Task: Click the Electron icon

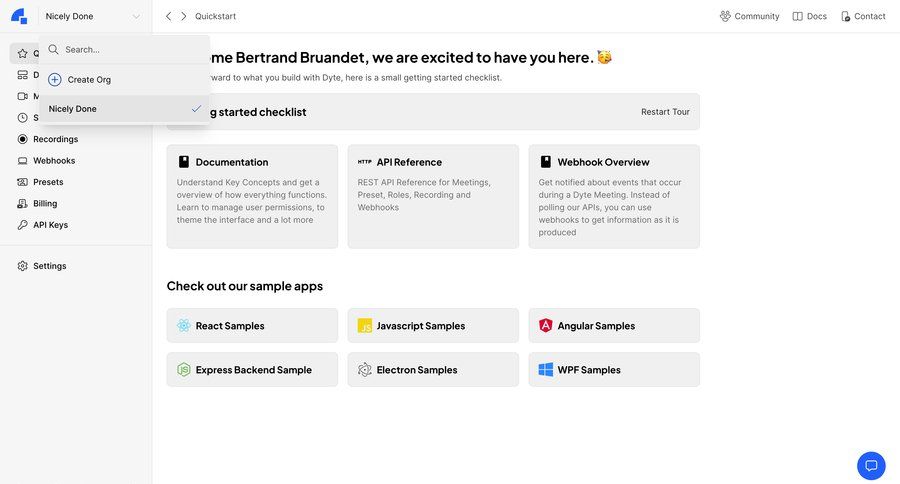Action: (364, 370)
